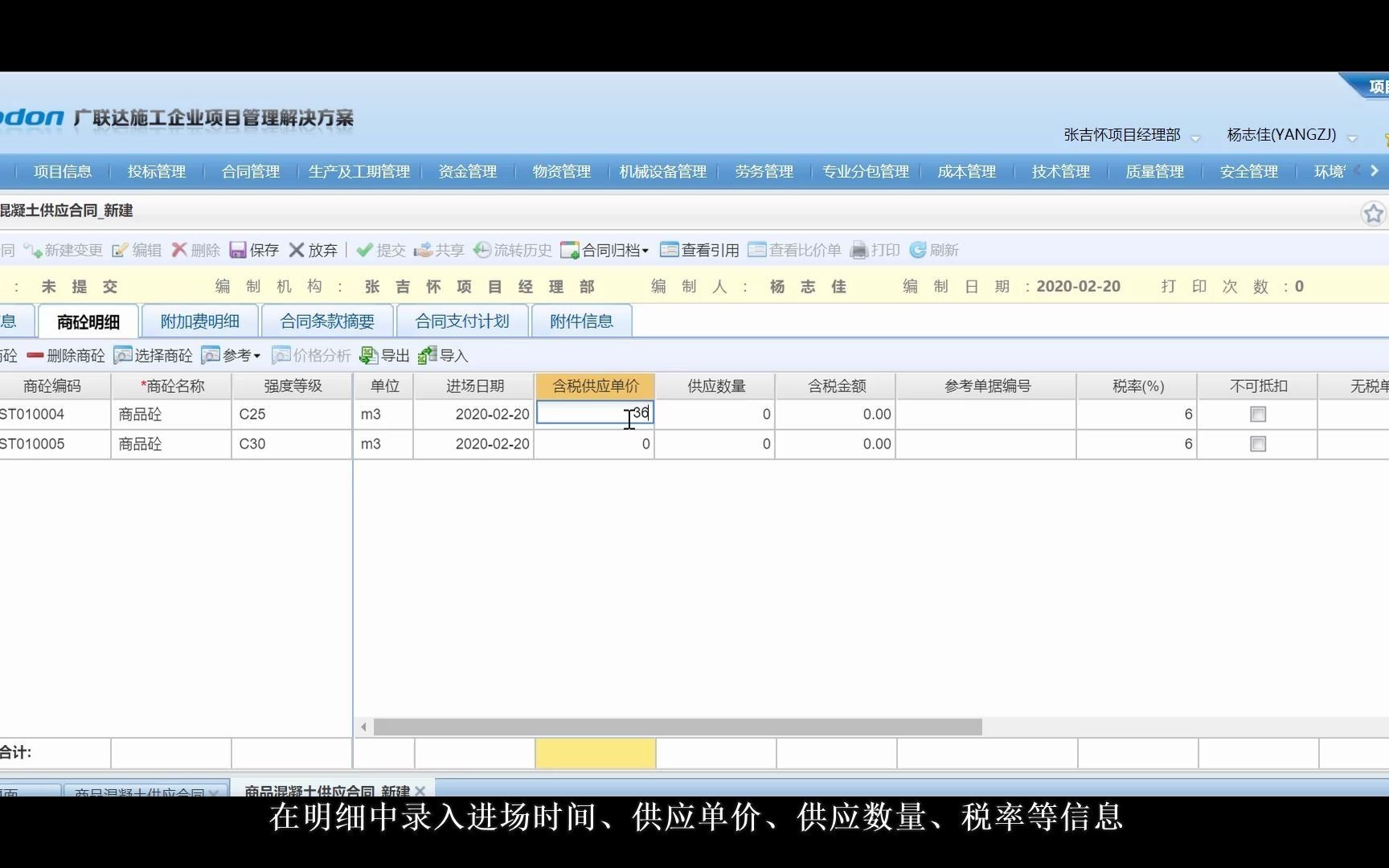This screenshot has height=868, width=1389.
Task: Click the 税率(%) column header
Action: pyautogui.click(x=1137, y=386)
